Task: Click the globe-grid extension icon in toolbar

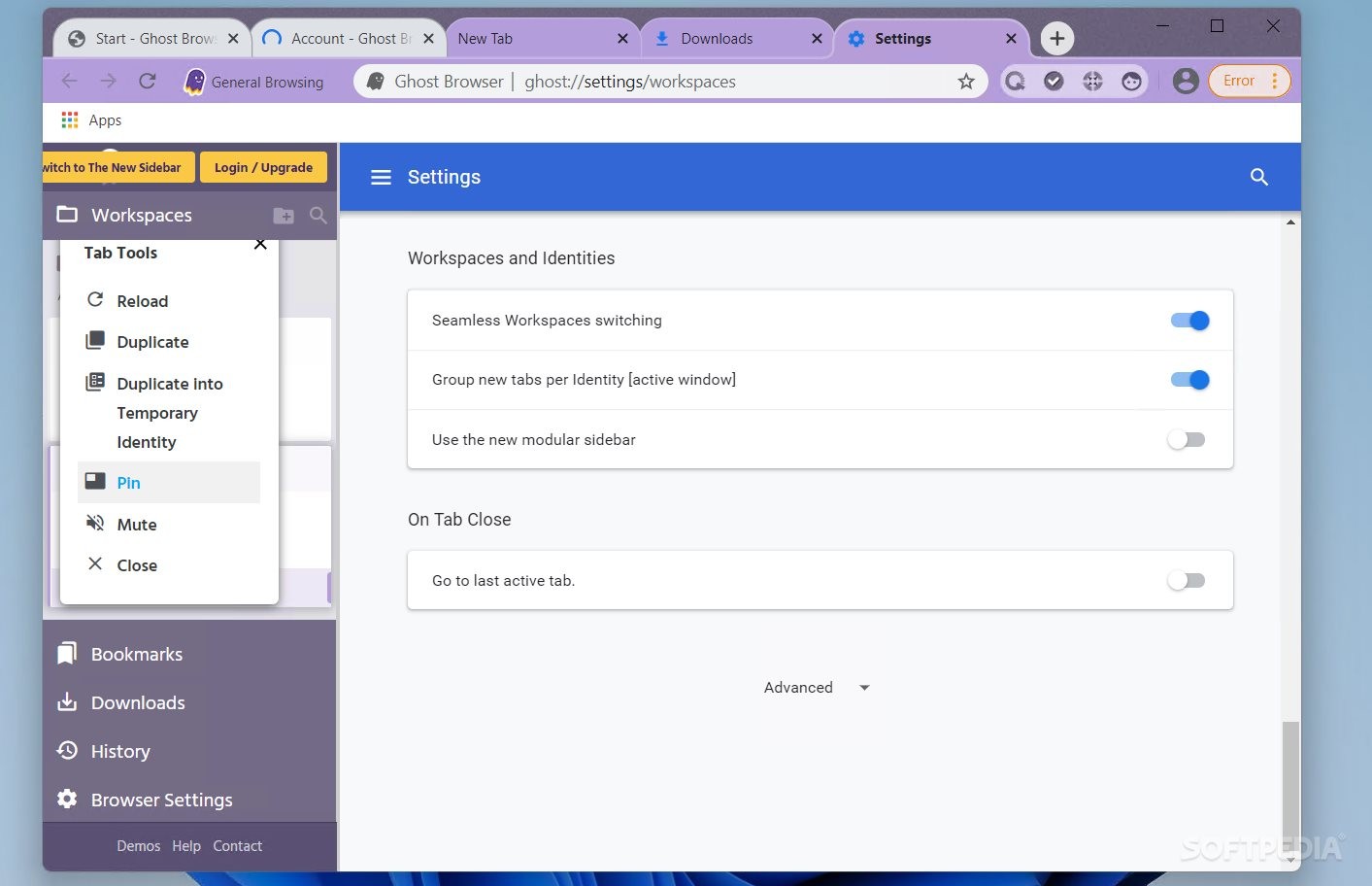Action: (x=1092, y=82)
